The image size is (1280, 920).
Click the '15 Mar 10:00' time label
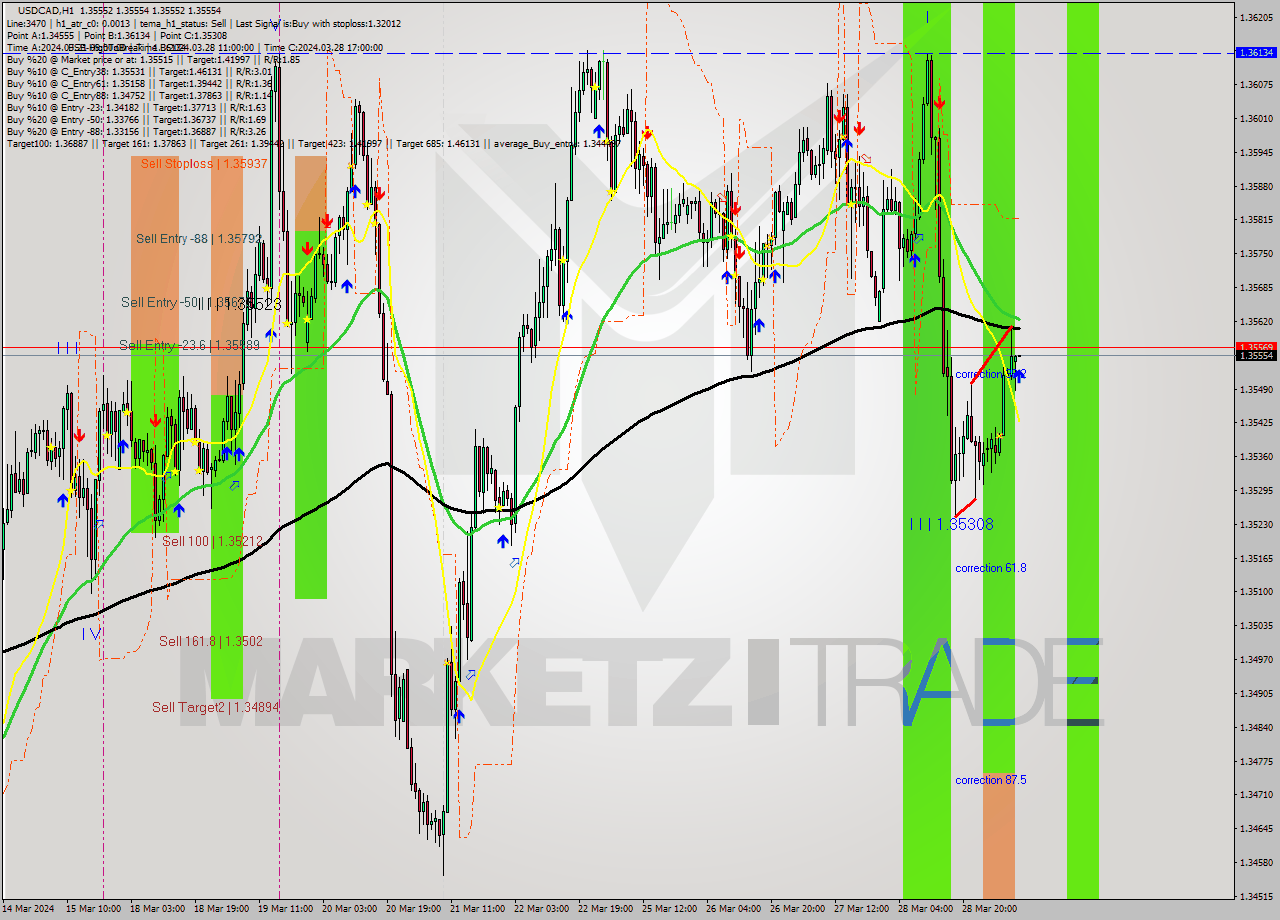(93, 909)
